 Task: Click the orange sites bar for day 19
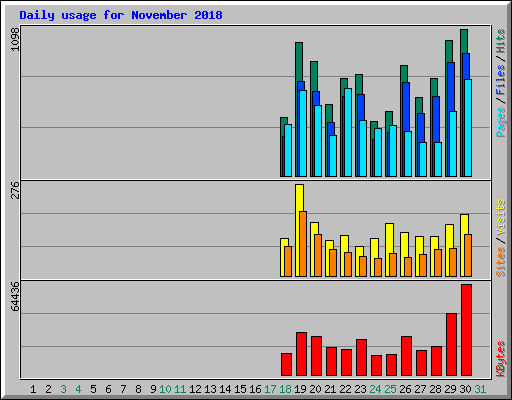(303, 244)
